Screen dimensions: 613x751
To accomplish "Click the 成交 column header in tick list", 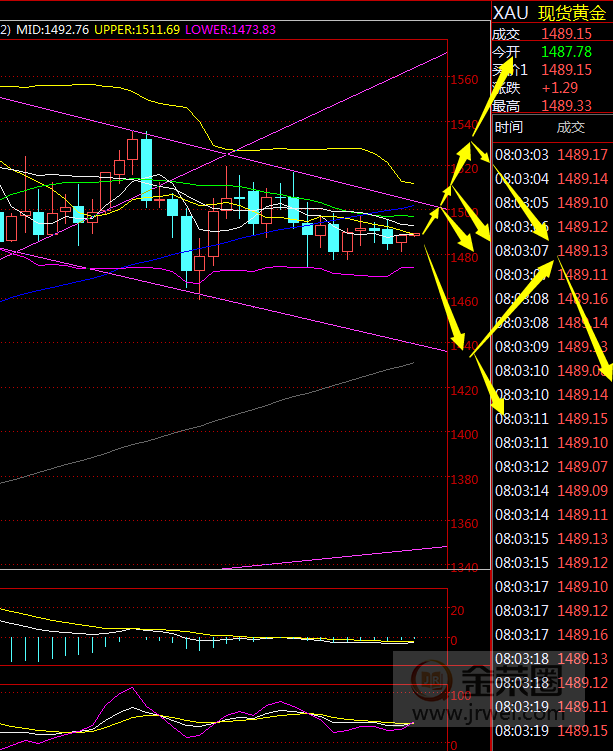I will pyautogui.click(x=571, y=127).
